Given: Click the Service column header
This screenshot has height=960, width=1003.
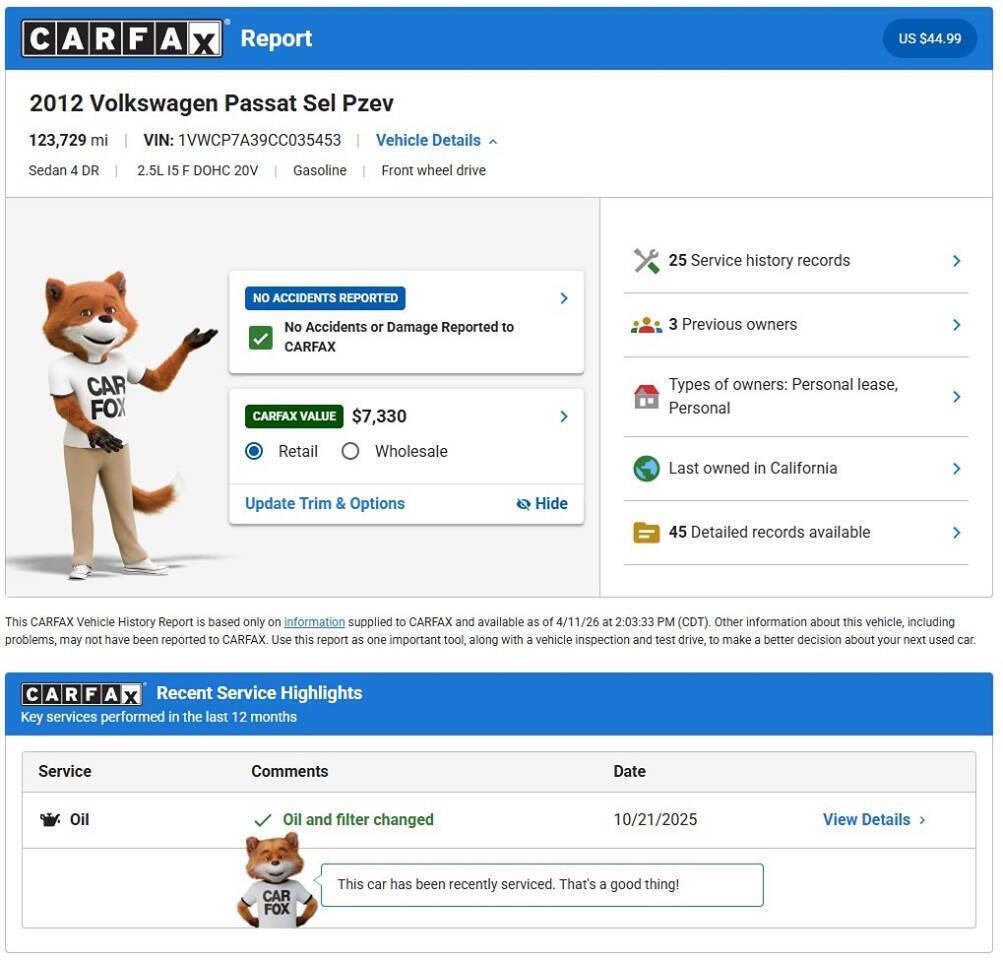Looking at the screenshot, I should point(65,772).
